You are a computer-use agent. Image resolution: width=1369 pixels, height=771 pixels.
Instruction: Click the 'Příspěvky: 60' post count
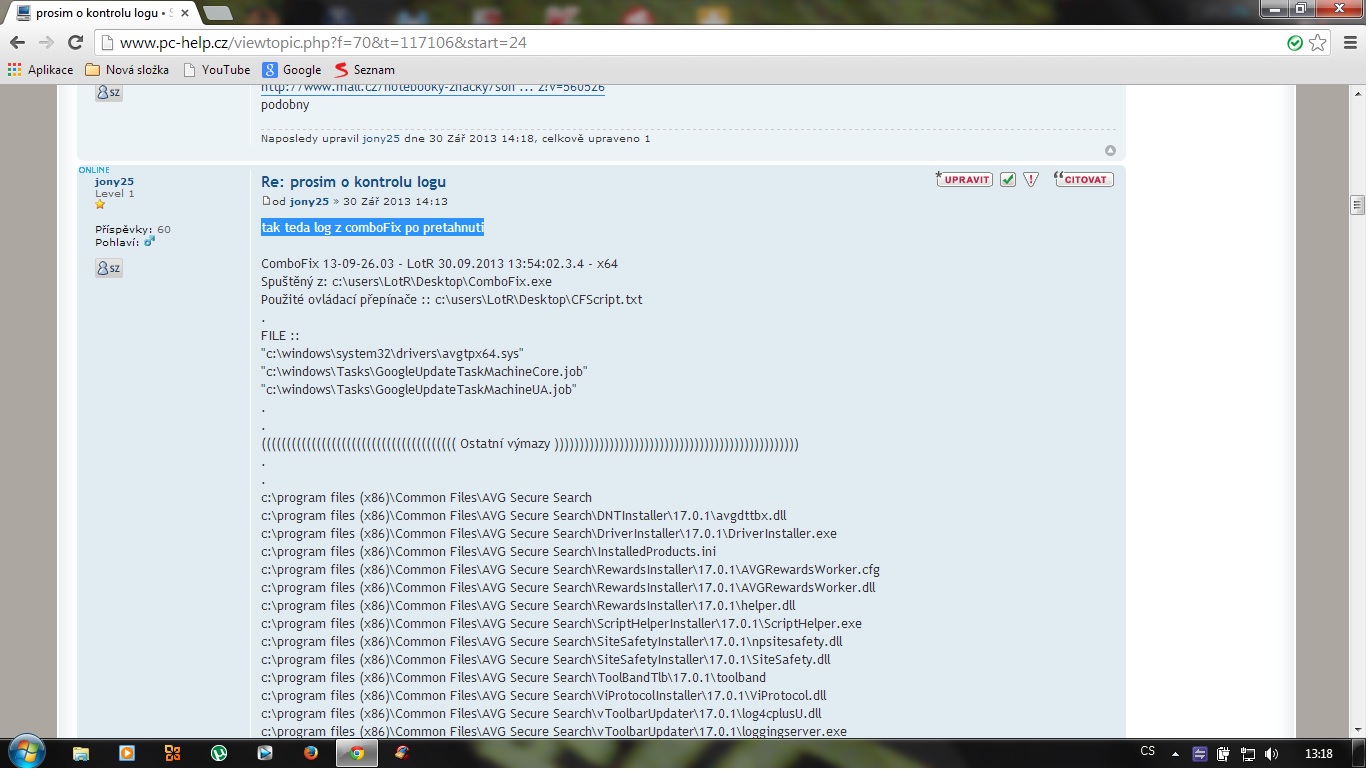(133, 230)
